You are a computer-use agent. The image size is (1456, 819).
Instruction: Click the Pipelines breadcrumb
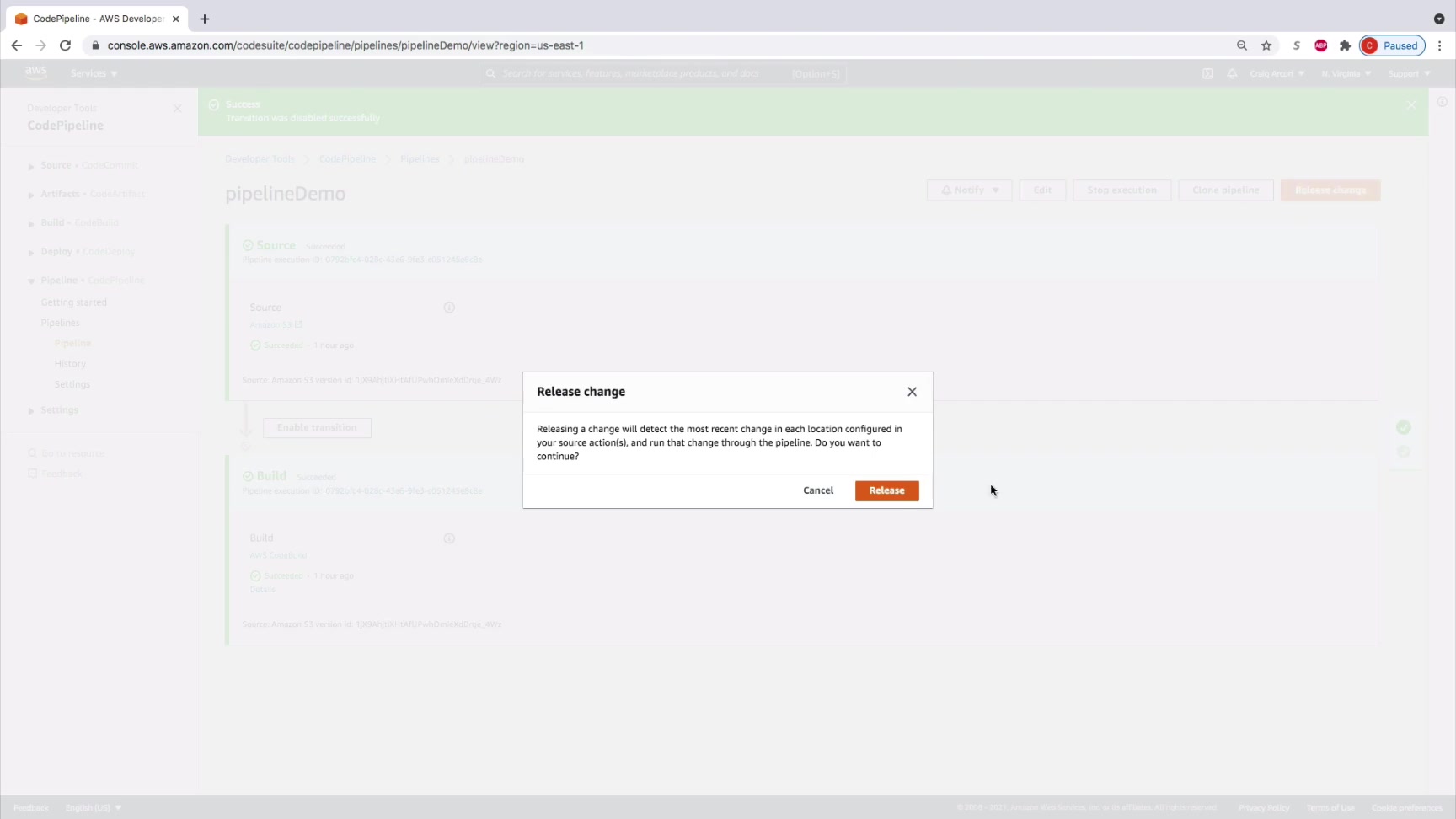tap(420, 159)
